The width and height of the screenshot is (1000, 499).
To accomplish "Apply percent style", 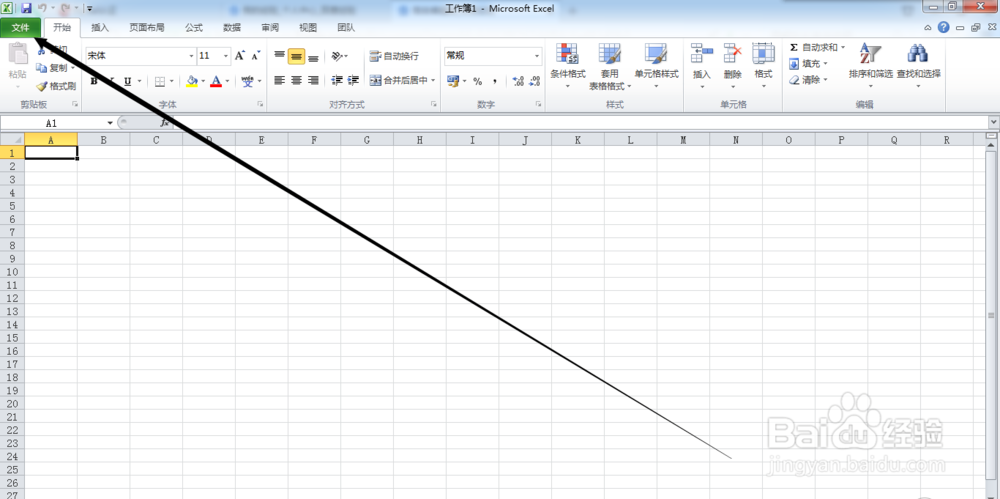I will pos(477,81).
